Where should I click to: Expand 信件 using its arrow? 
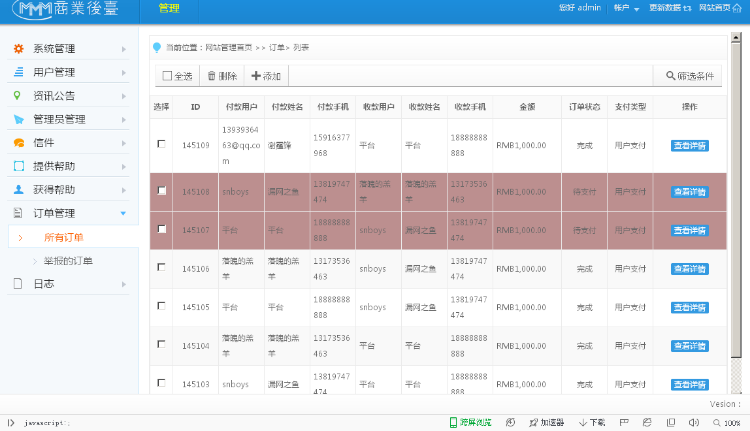123,143
